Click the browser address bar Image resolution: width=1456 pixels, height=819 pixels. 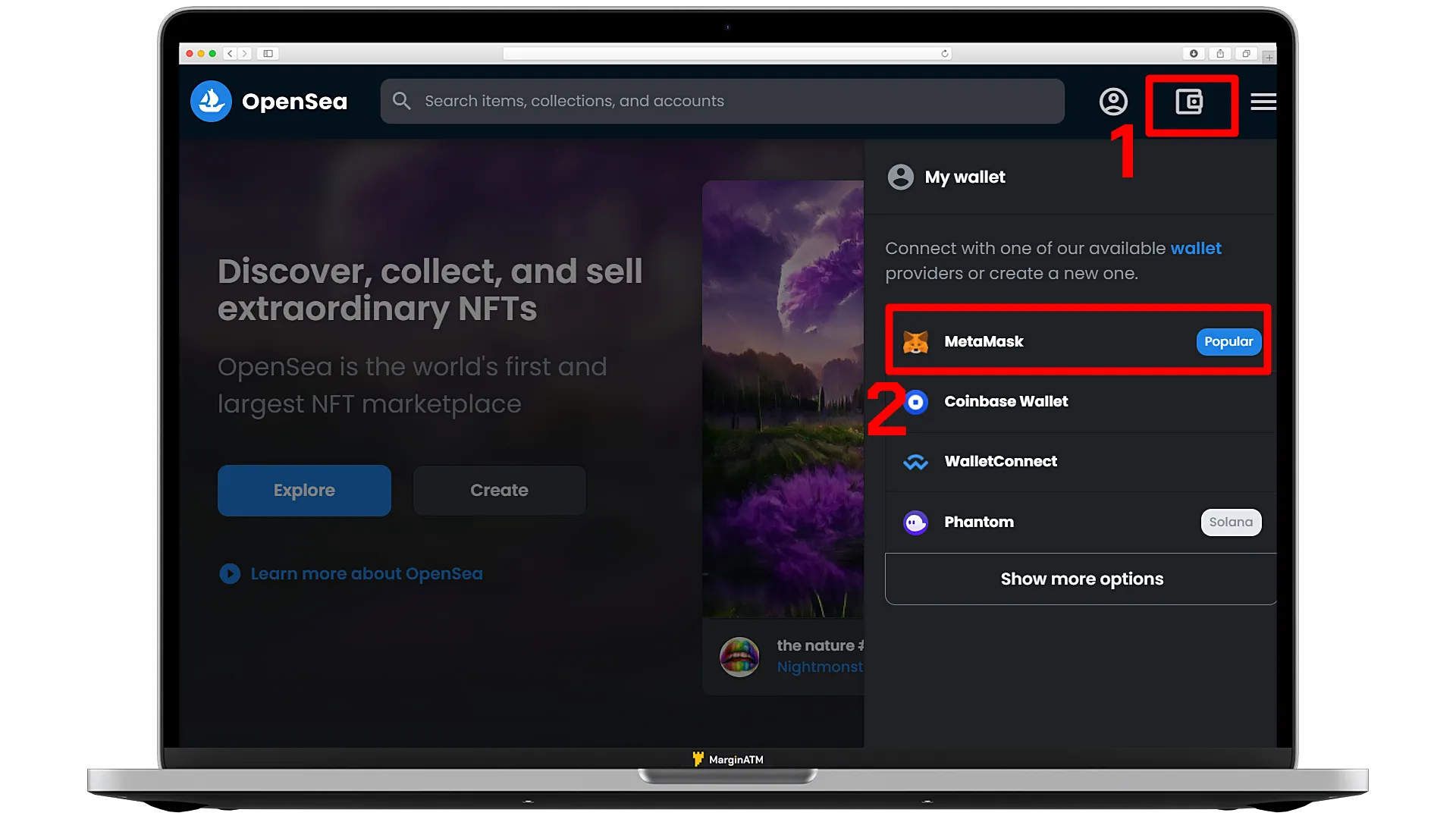(726, 54)
